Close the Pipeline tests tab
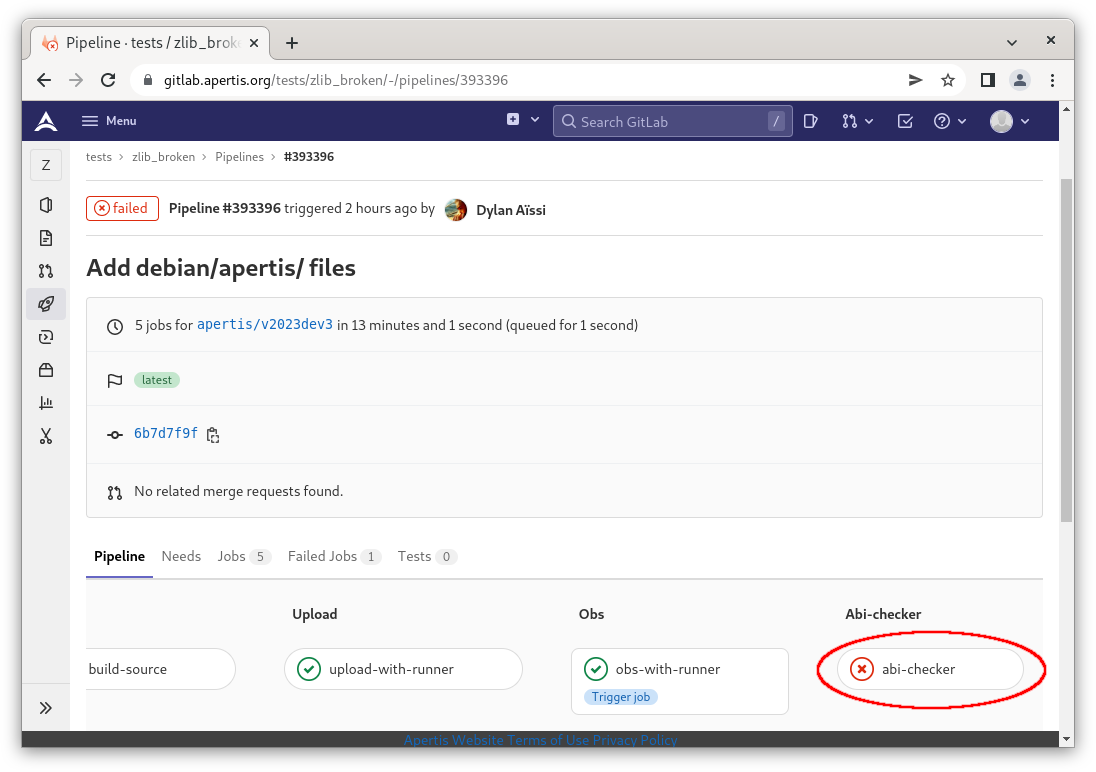The image size is (1096, 772). pos(254,43)
